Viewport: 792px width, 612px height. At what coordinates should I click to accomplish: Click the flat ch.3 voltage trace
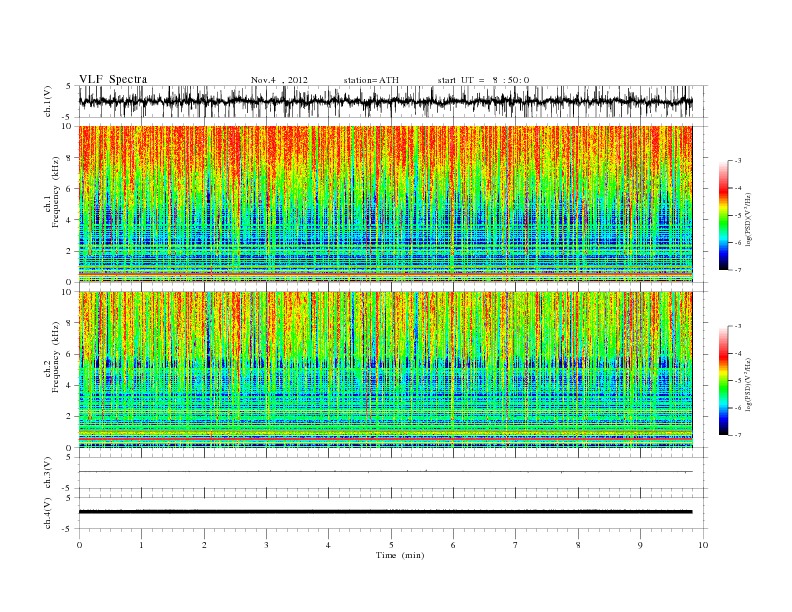tap(385, 472)
